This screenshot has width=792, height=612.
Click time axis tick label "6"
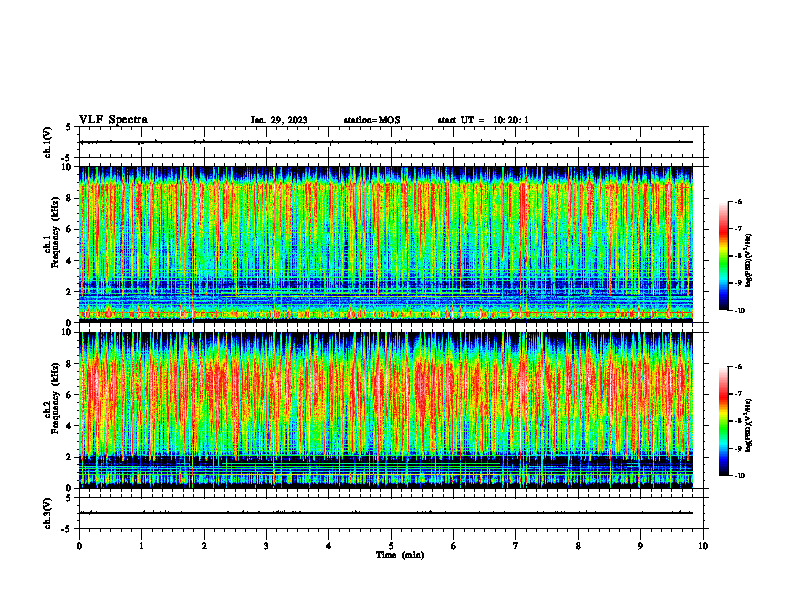click(x=454, y=546)
